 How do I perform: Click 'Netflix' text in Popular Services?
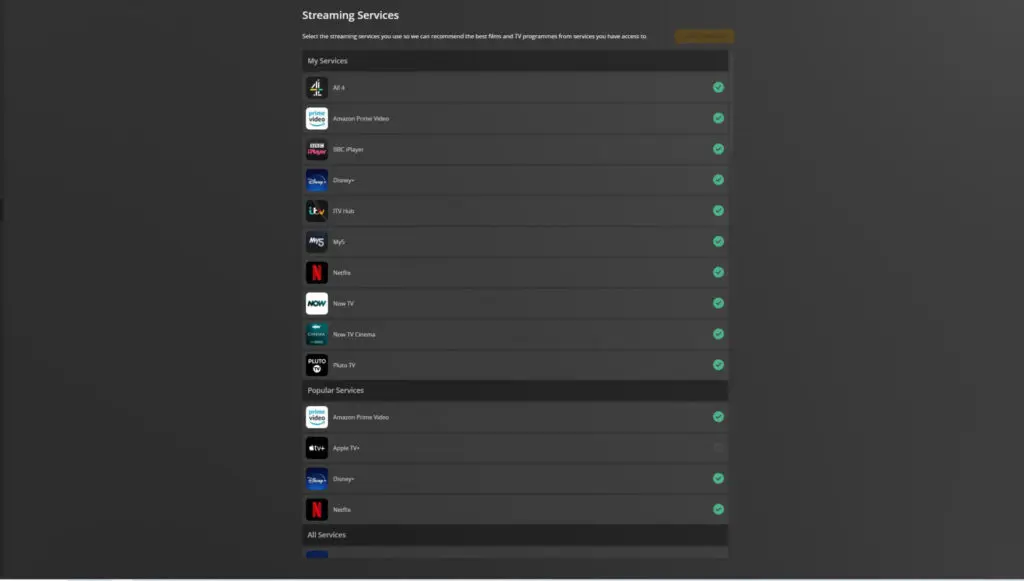pyautogui.click(x=342, y=510)
